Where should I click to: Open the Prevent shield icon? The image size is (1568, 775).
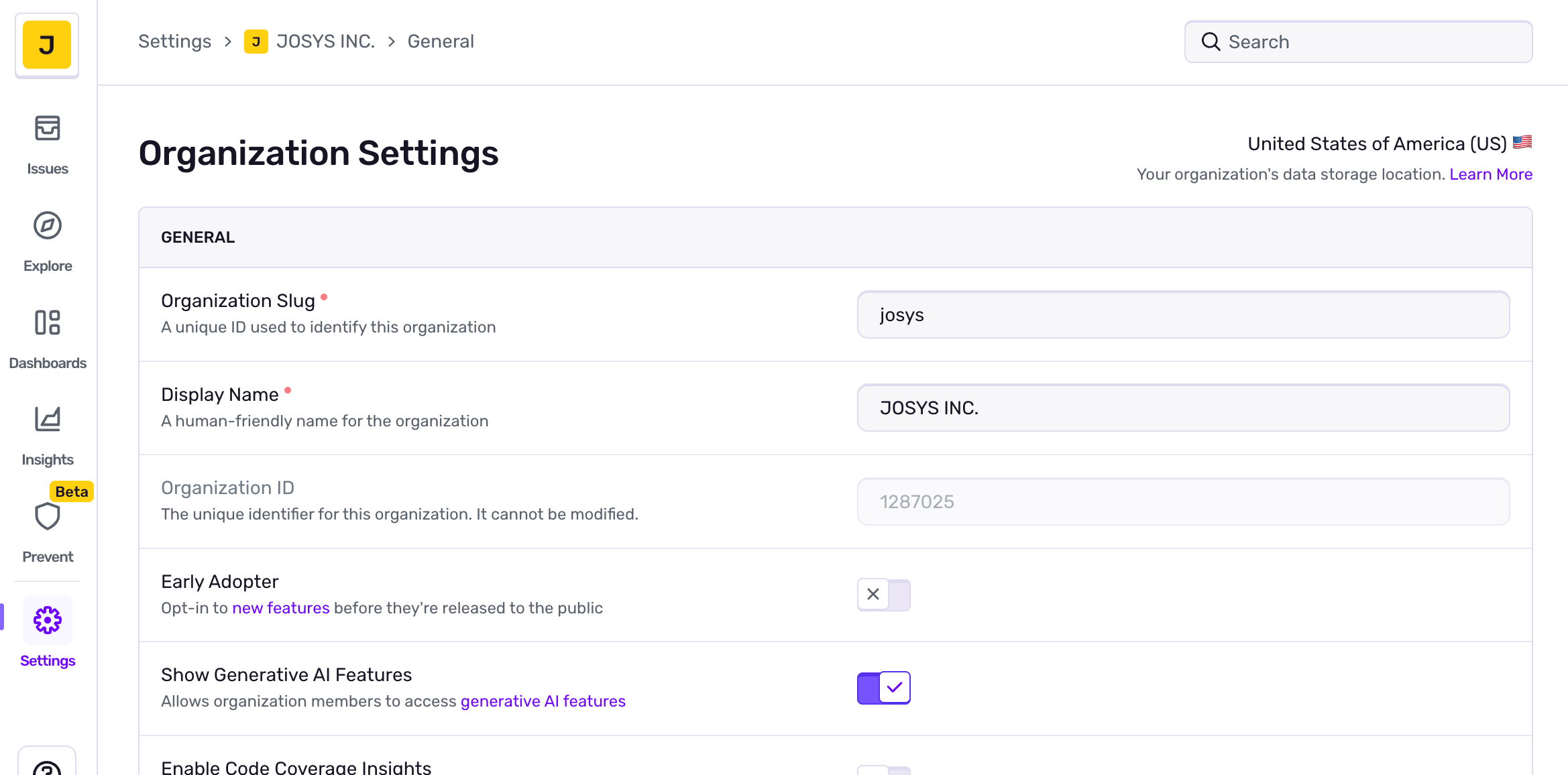pyautogui.click(x=47, y=517)
